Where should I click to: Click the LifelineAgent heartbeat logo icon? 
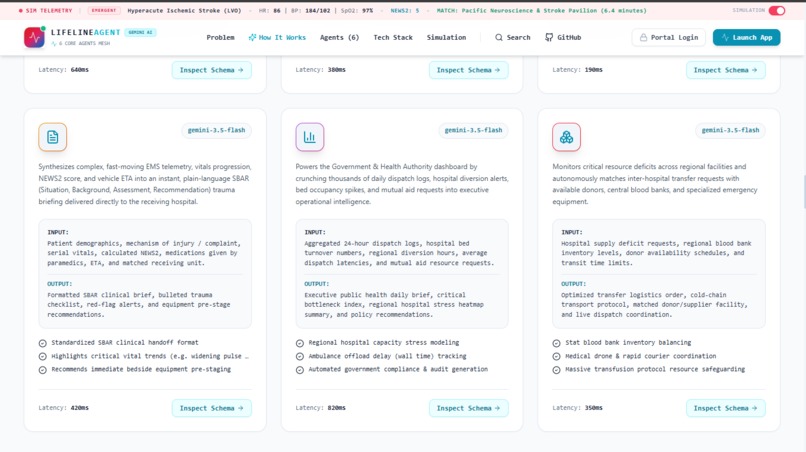(34, 38)
